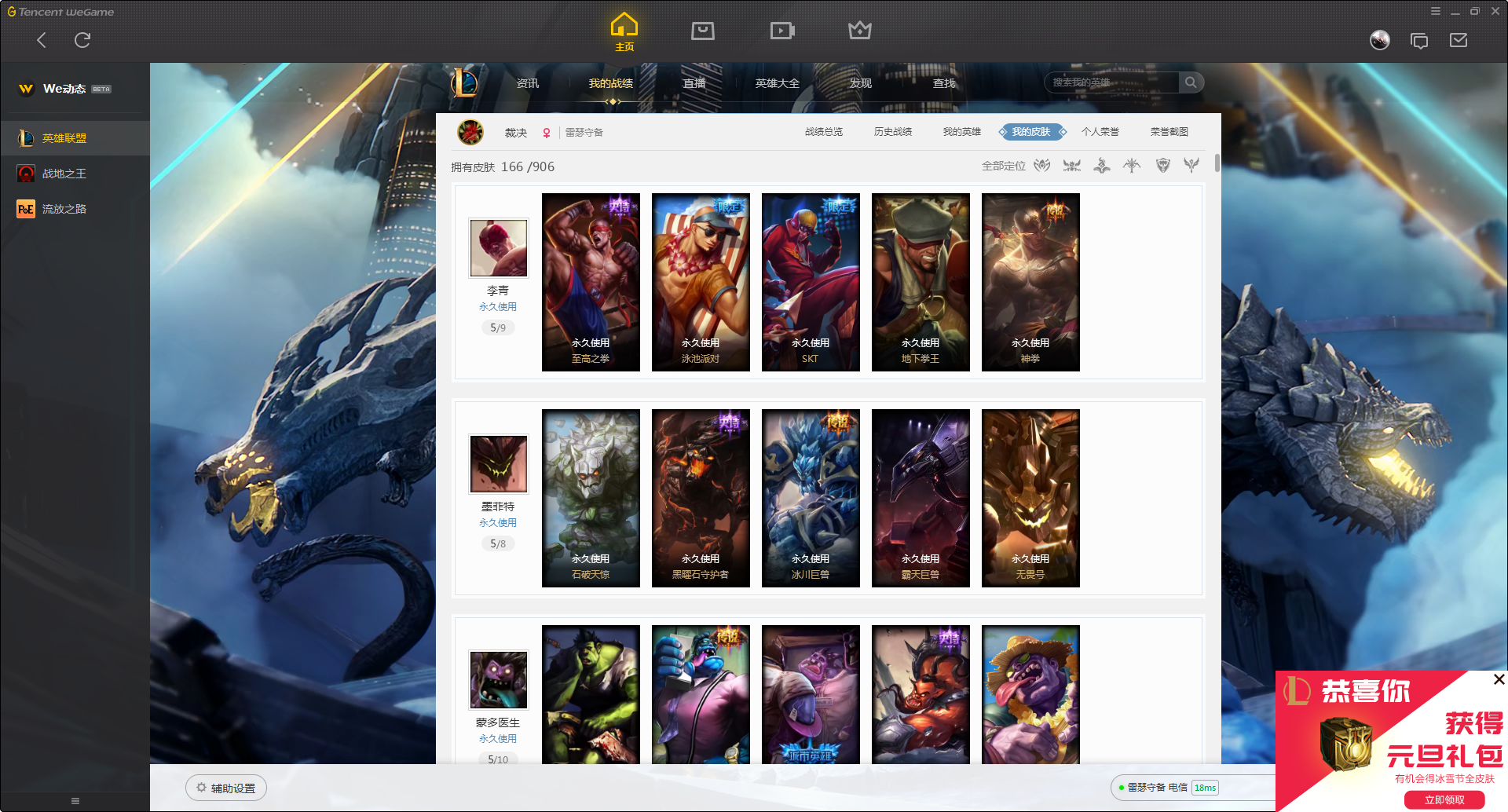This screenshot has width=1508, height=812.
Task: Open the chat windows icon
Action: (1419, 40)
